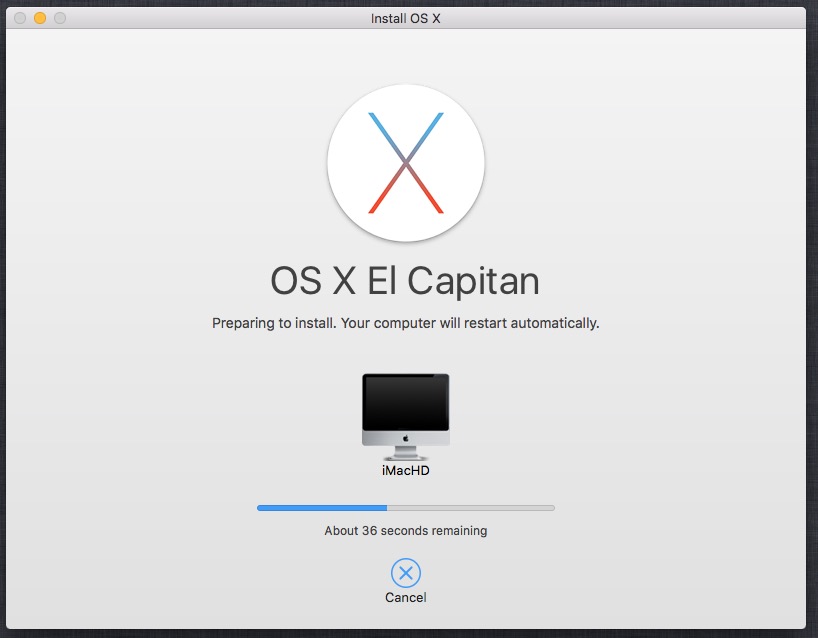Click "About 36 seconds remaining" status text
Viewport: 818px width, 638px height.
tap(406, 531)
